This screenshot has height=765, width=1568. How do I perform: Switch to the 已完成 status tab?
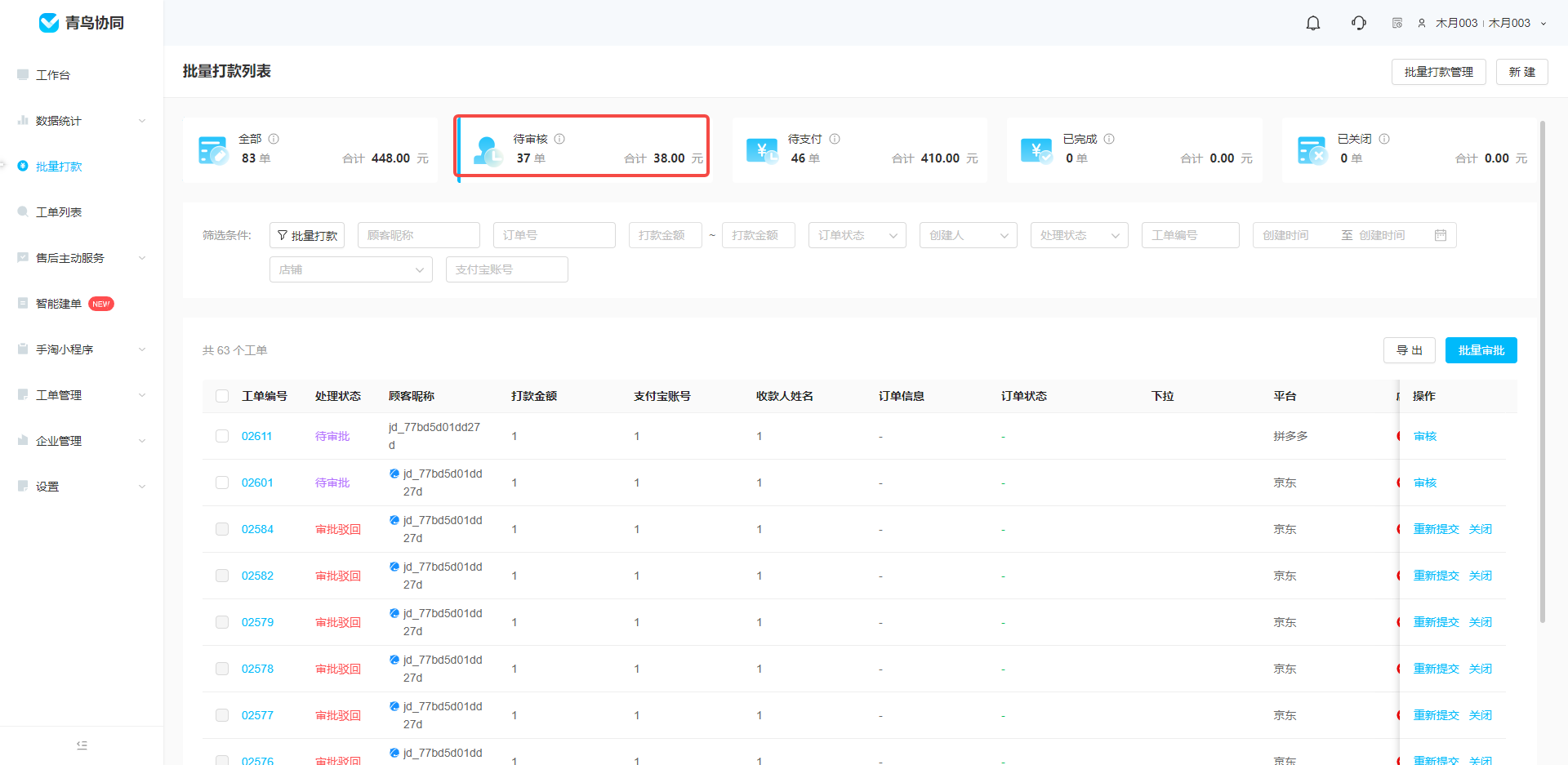pyautogui.click(x=1134, y=150)
